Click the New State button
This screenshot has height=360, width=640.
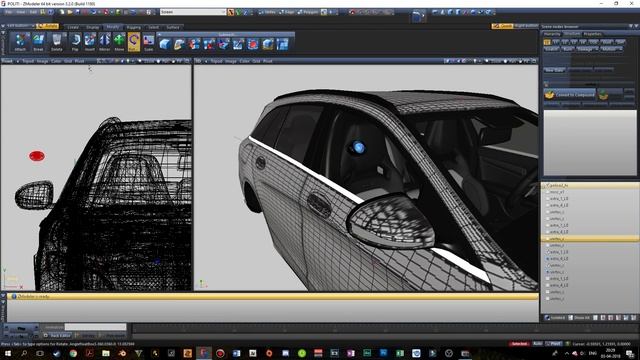[x=554, y=70]
